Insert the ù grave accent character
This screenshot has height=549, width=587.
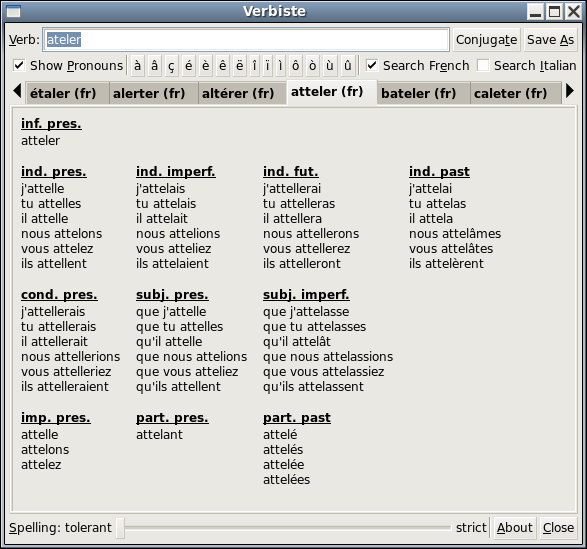click(x=330, y=66)
